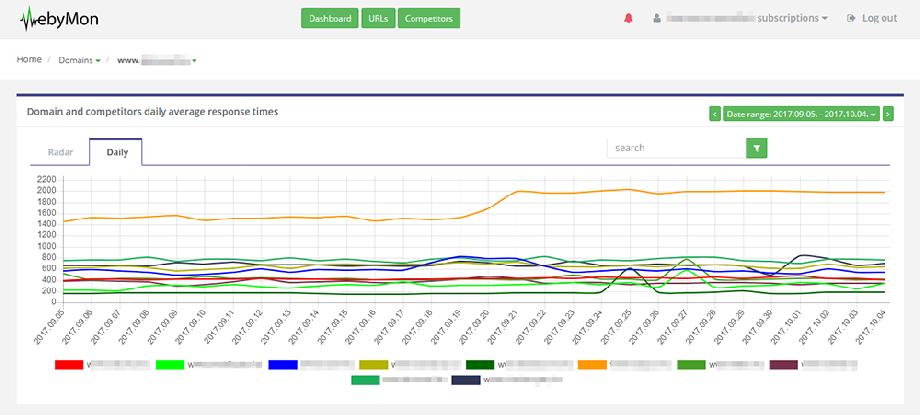Click the WebyMon logo
This screenshot has height=415, width=920.
58,19
